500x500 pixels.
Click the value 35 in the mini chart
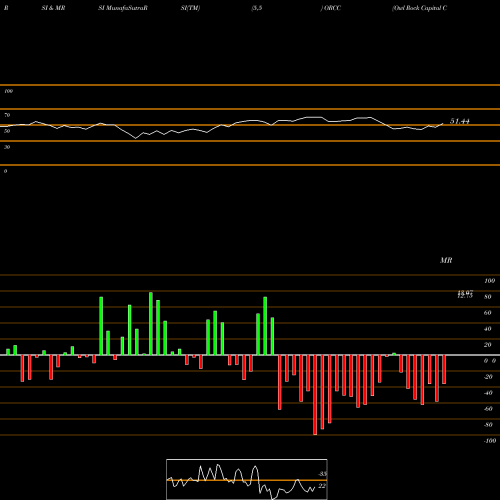pyautogui.click(x=322, y=474)
